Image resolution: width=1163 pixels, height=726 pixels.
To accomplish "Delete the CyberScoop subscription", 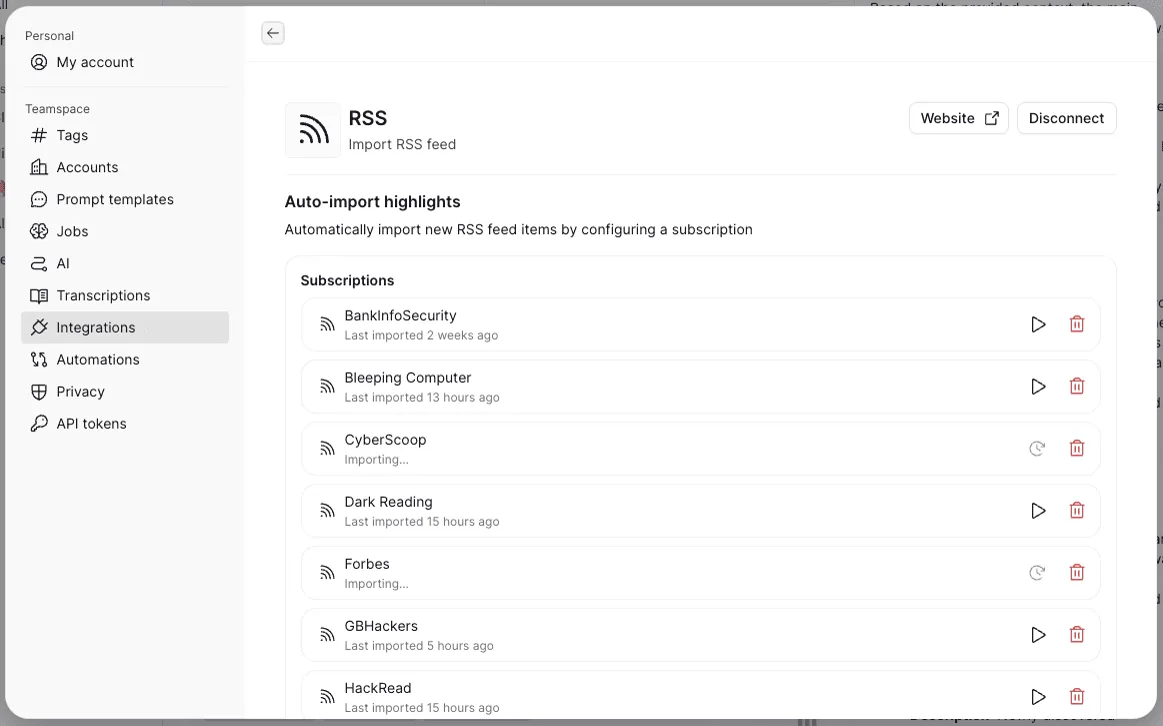I will pos(1076,448).
